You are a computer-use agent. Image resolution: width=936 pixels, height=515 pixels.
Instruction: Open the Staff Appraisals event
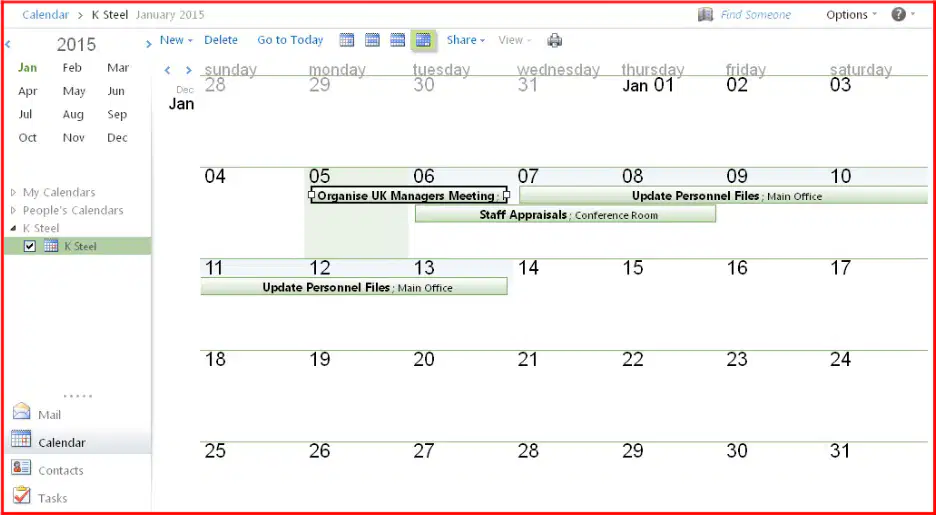tap(565, 214)
